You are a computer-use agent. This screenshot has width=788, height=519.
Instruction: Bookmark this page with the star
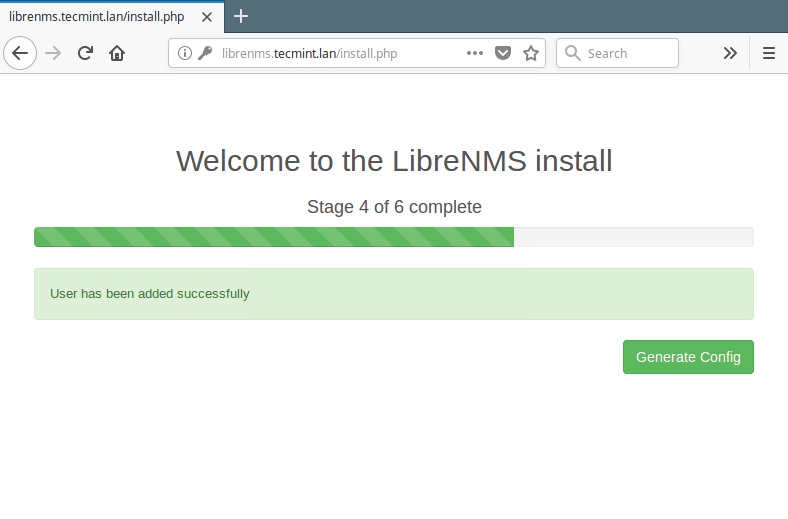(x=531, y=53)
